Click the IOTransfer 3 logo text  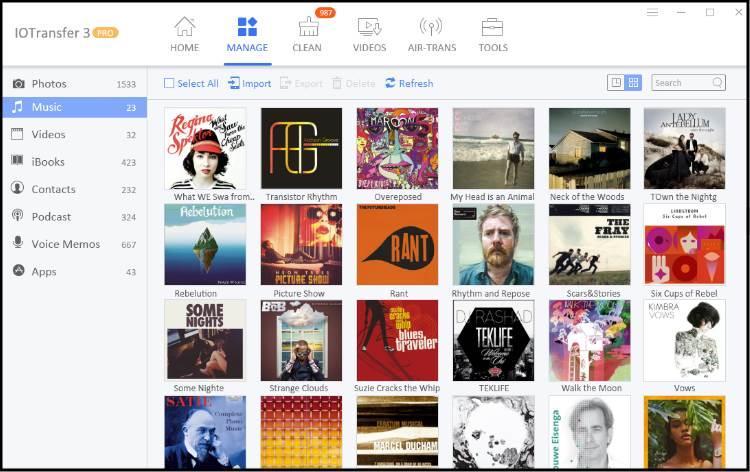(x=52, y=33)
